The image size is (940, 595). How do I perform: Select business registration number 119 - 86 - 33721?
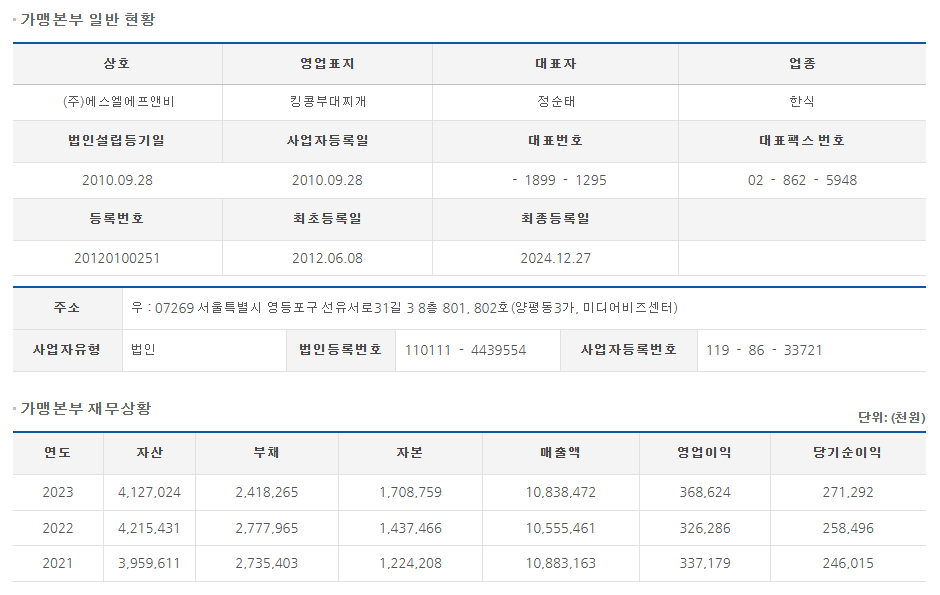point(764,350)
